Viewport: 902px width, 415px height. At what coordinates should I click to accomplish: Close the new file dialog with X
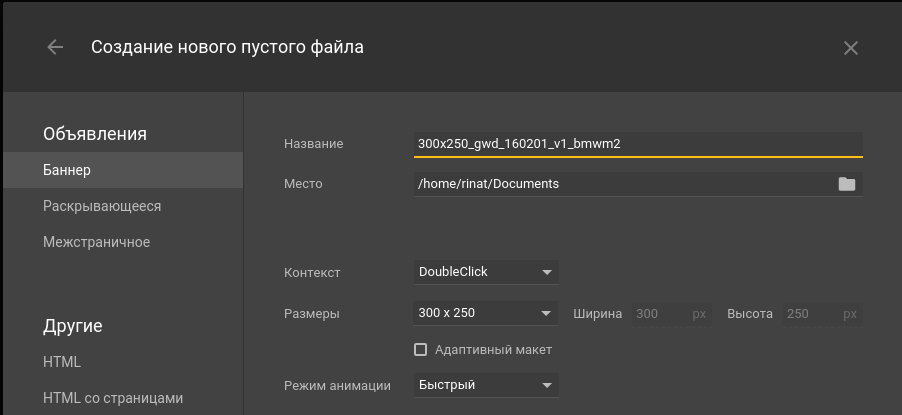click(850, 48)
